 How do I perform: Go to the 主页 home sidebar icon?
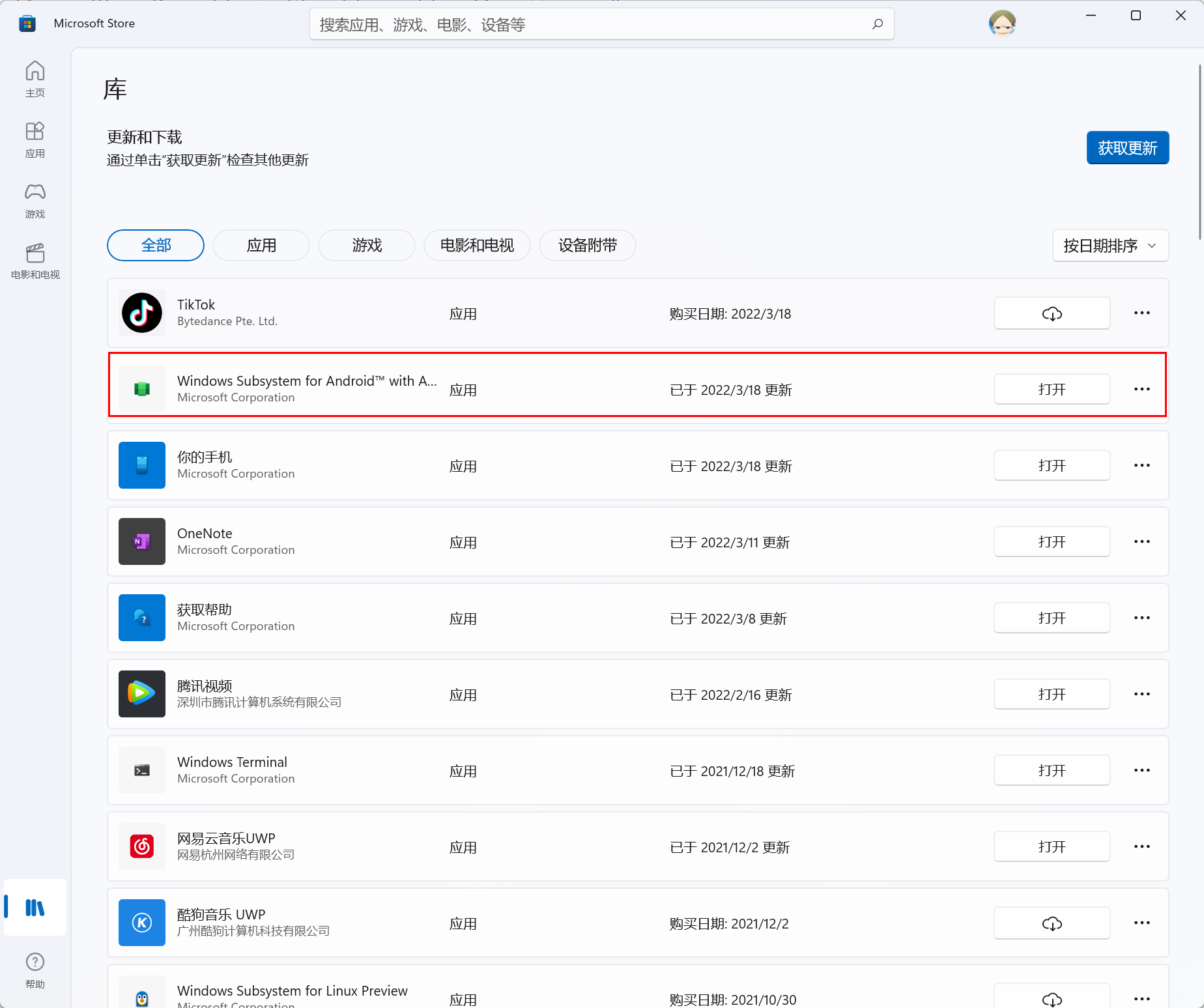point(35,79)
